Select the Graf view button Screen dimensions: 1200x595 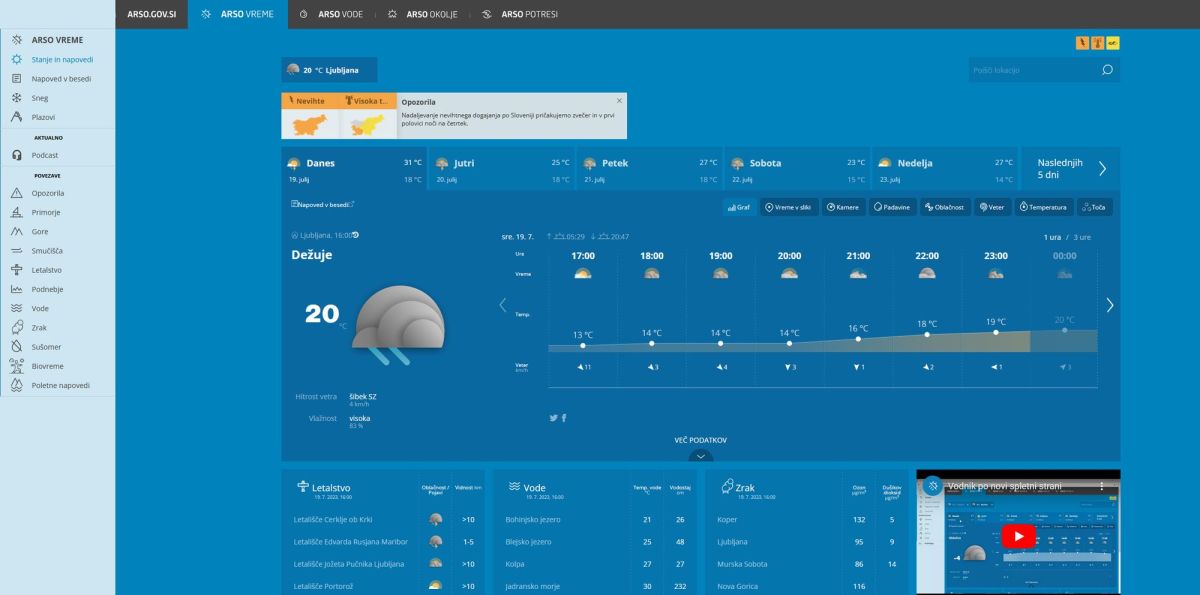(738, 207)
